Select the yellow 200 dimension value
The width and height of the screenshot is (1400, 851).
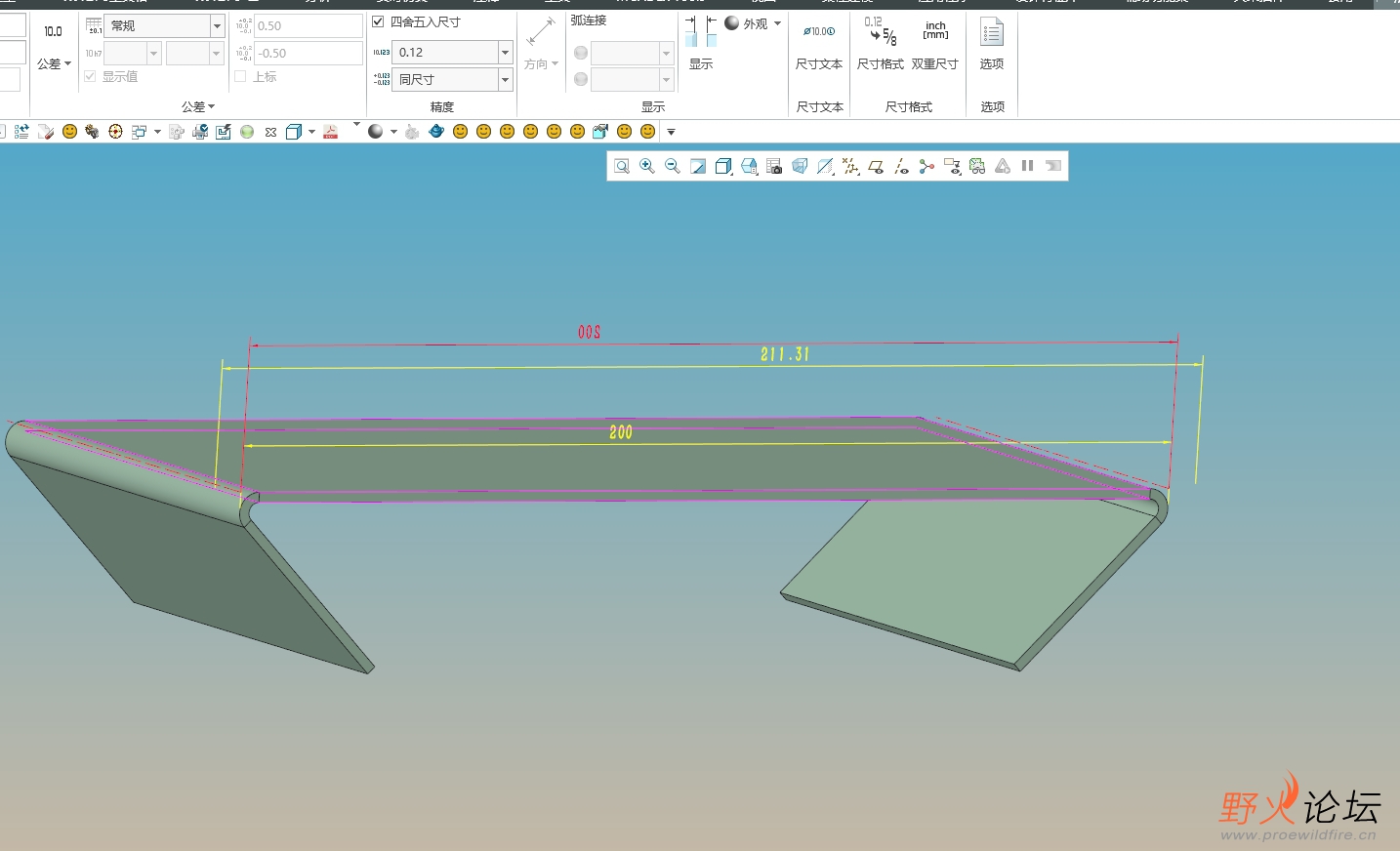pyautogui.click(x=621, y=432)
